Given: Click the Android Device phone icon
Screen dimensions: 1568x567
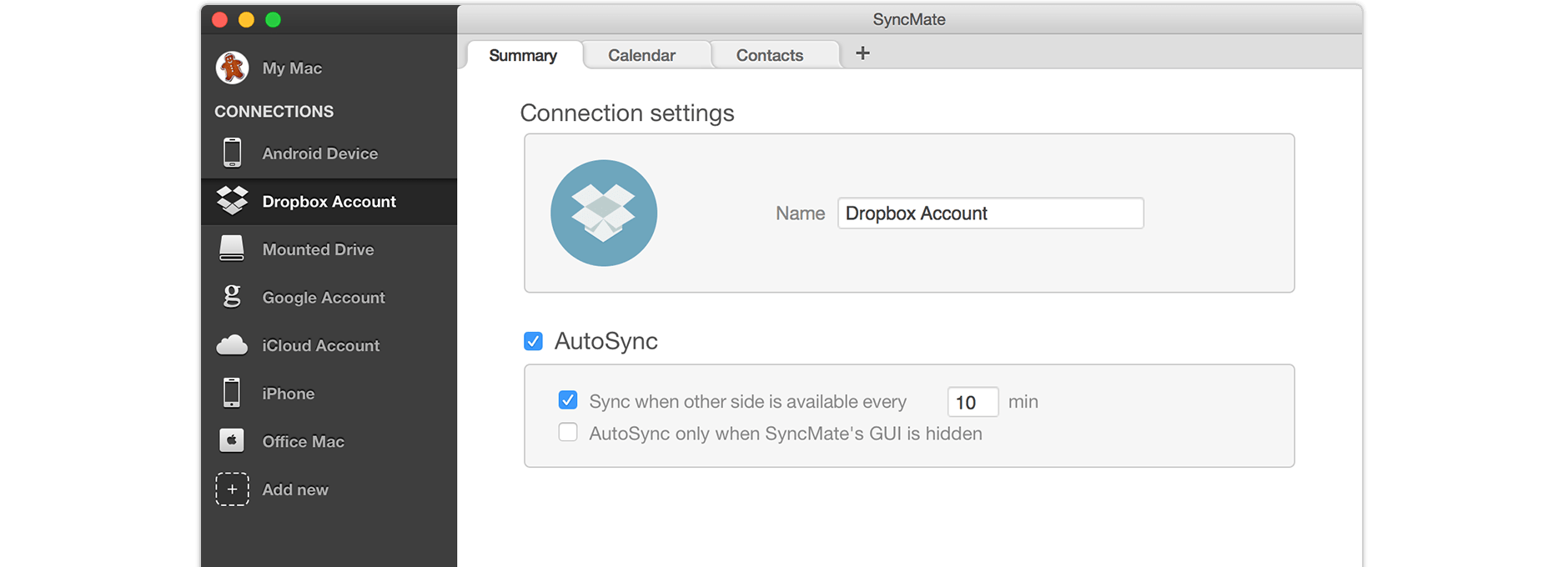Looking at the screenshot, I should (x=232, y=153).
